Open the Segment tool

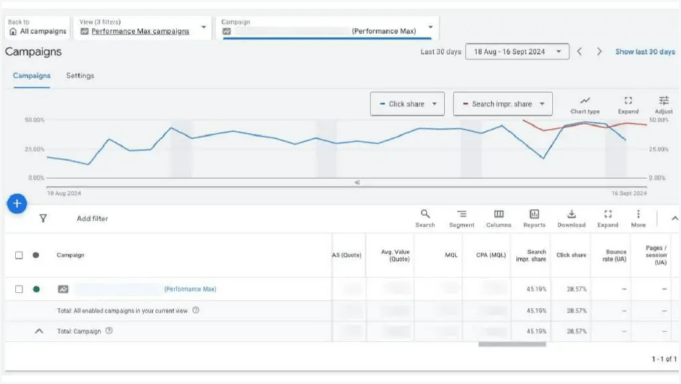click(x=461, y=218)
